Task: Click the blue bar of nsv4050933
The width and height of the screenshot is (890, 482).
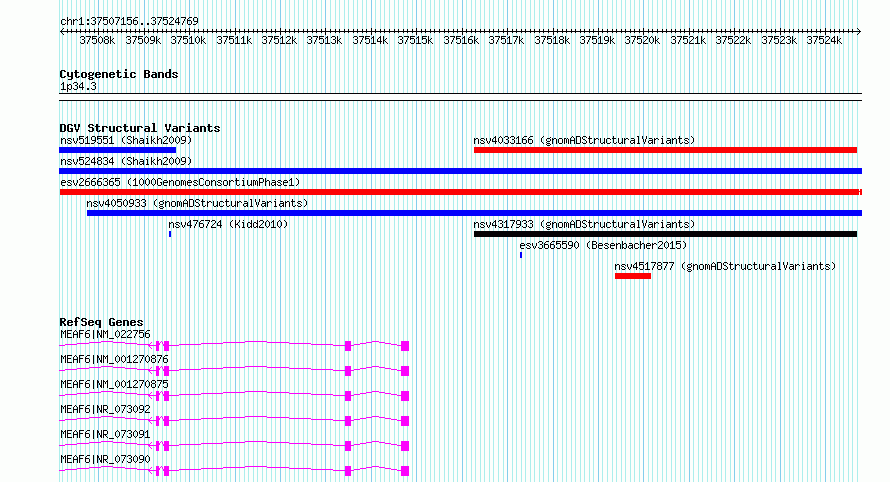Action: [x=475, y=213]
